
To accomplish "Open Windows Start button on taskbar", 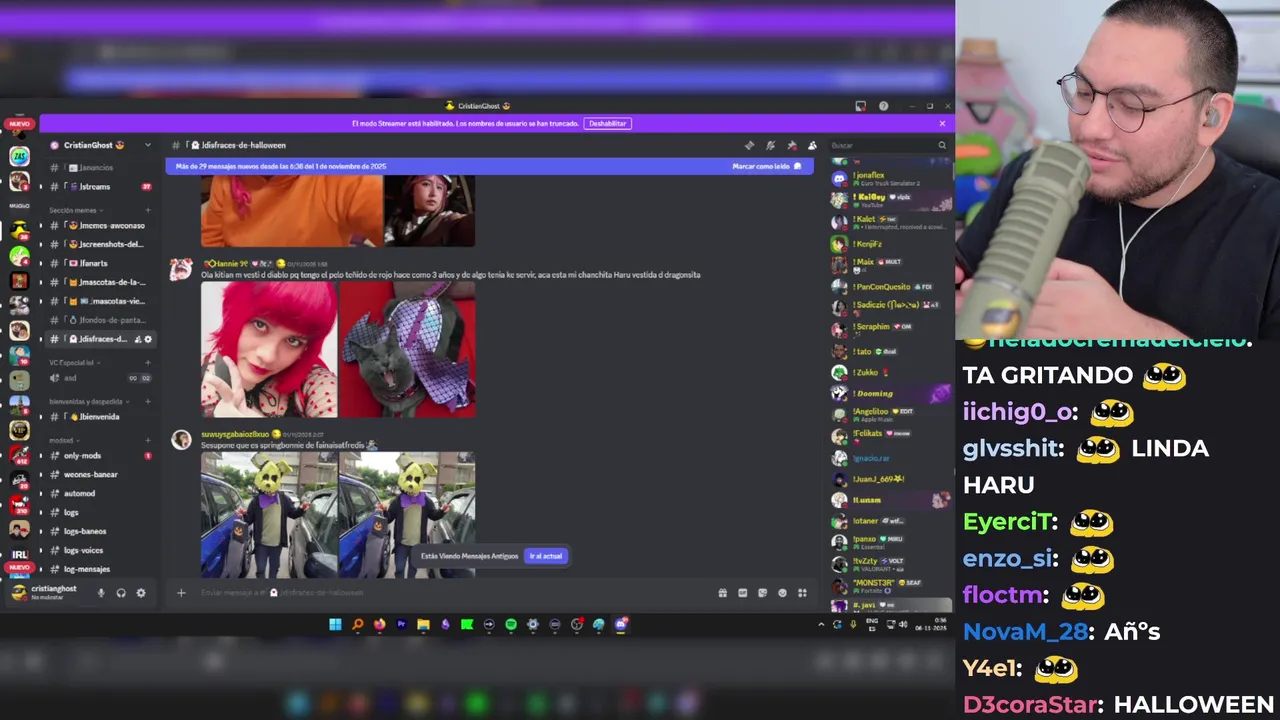I will tap(335, 625).
